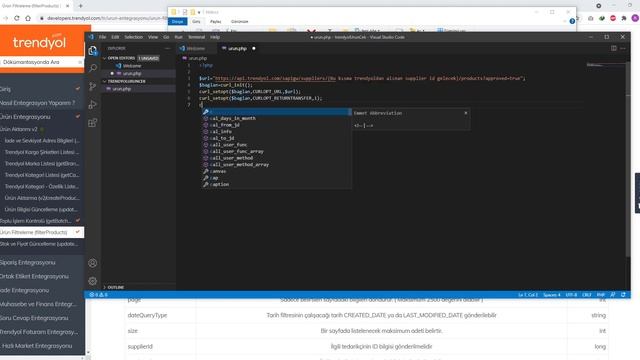The width and height of the screenshot is (640, 360).
Task: Click the browser address bar URL
Action: [106, 18]
